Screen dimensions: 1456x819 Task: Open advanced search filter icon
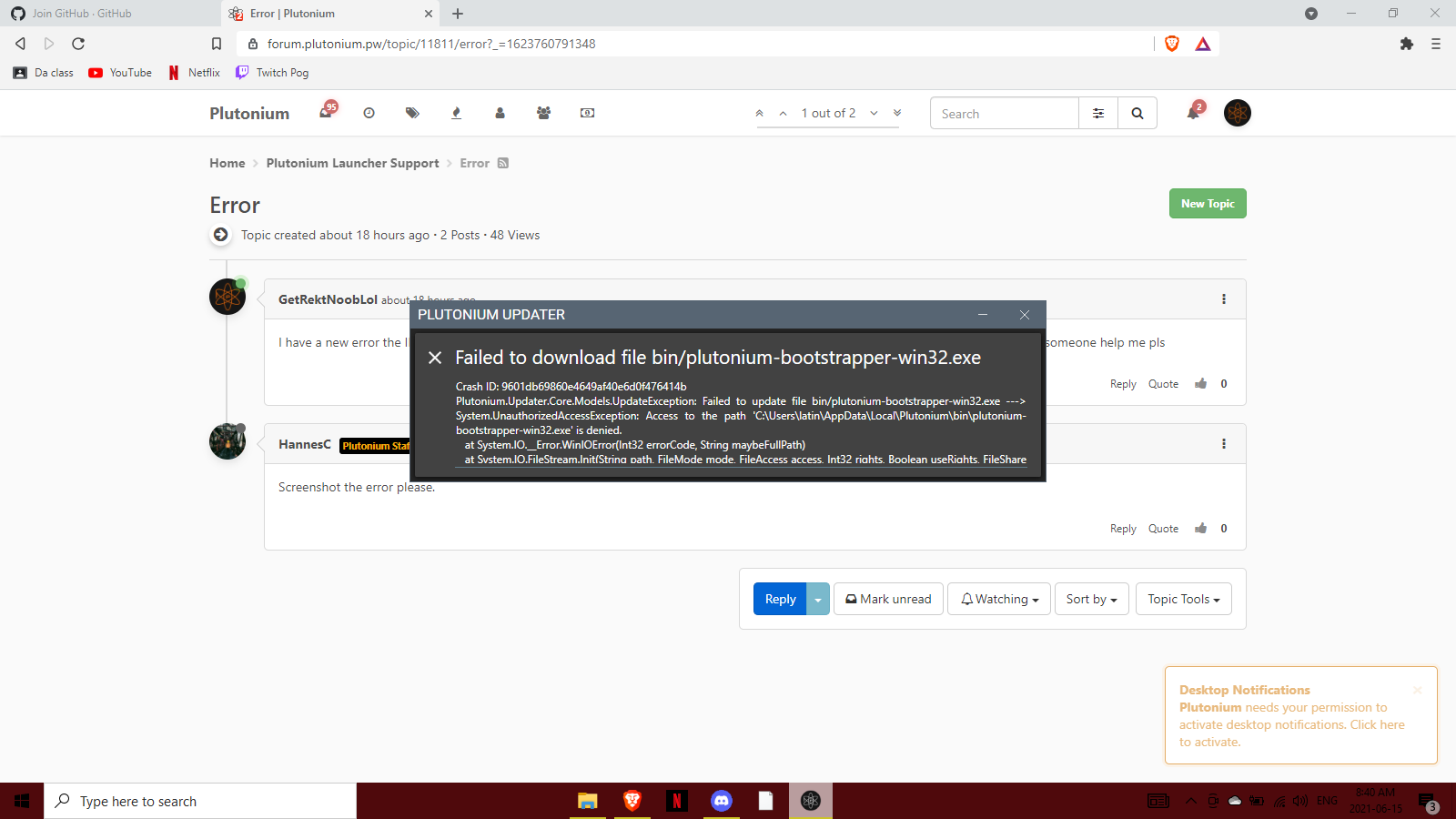point(1098,114)
